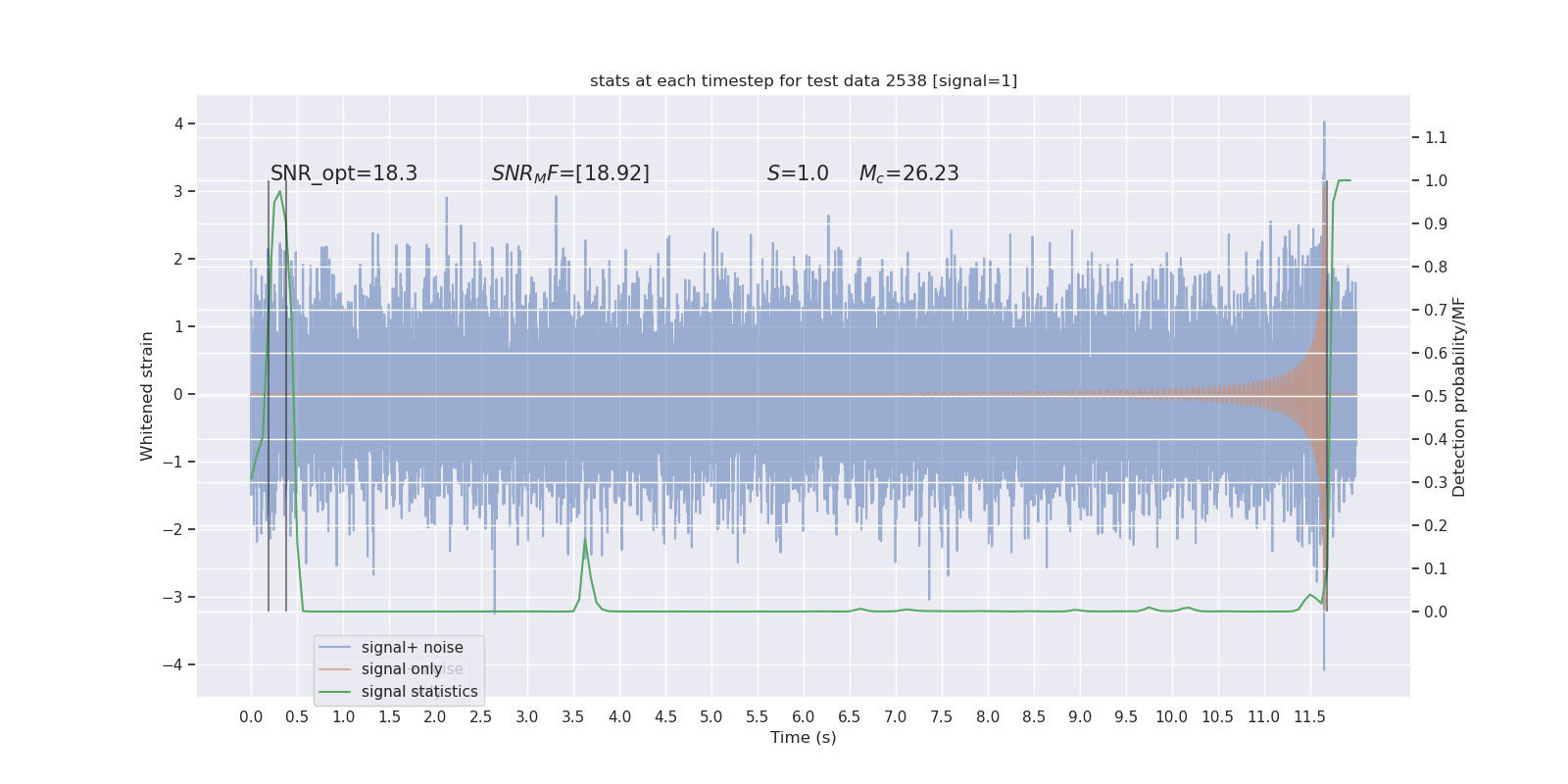Select the S=1.0 annotation text
Screen dimensions: 1568x784
[798, 173]
